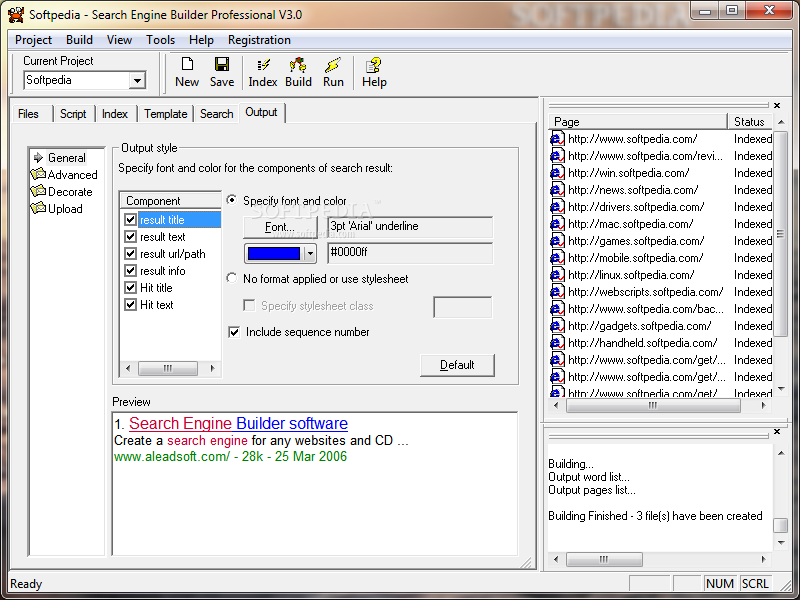Click the application icon in the title bar
Image resolution: width=800 pixels, height=600 pixels.
(16, 14)
